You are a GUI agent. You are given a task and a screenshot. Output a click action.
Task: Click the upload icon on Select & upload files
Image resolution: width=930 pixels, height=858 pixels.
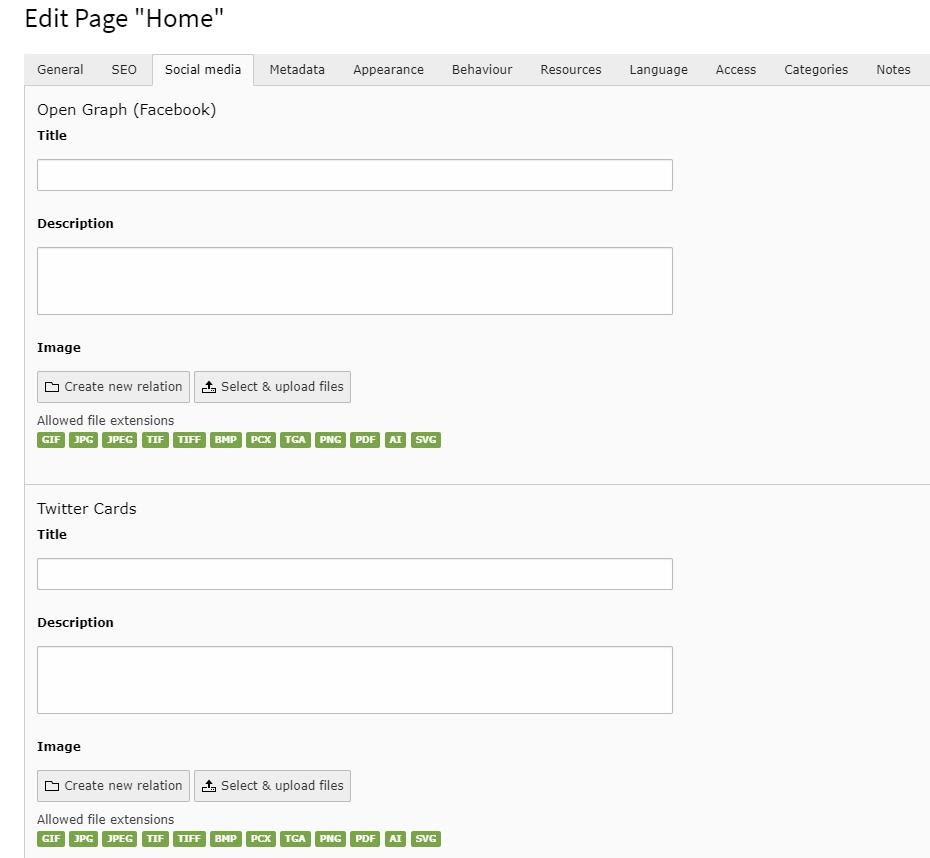(x=209, y=387)
